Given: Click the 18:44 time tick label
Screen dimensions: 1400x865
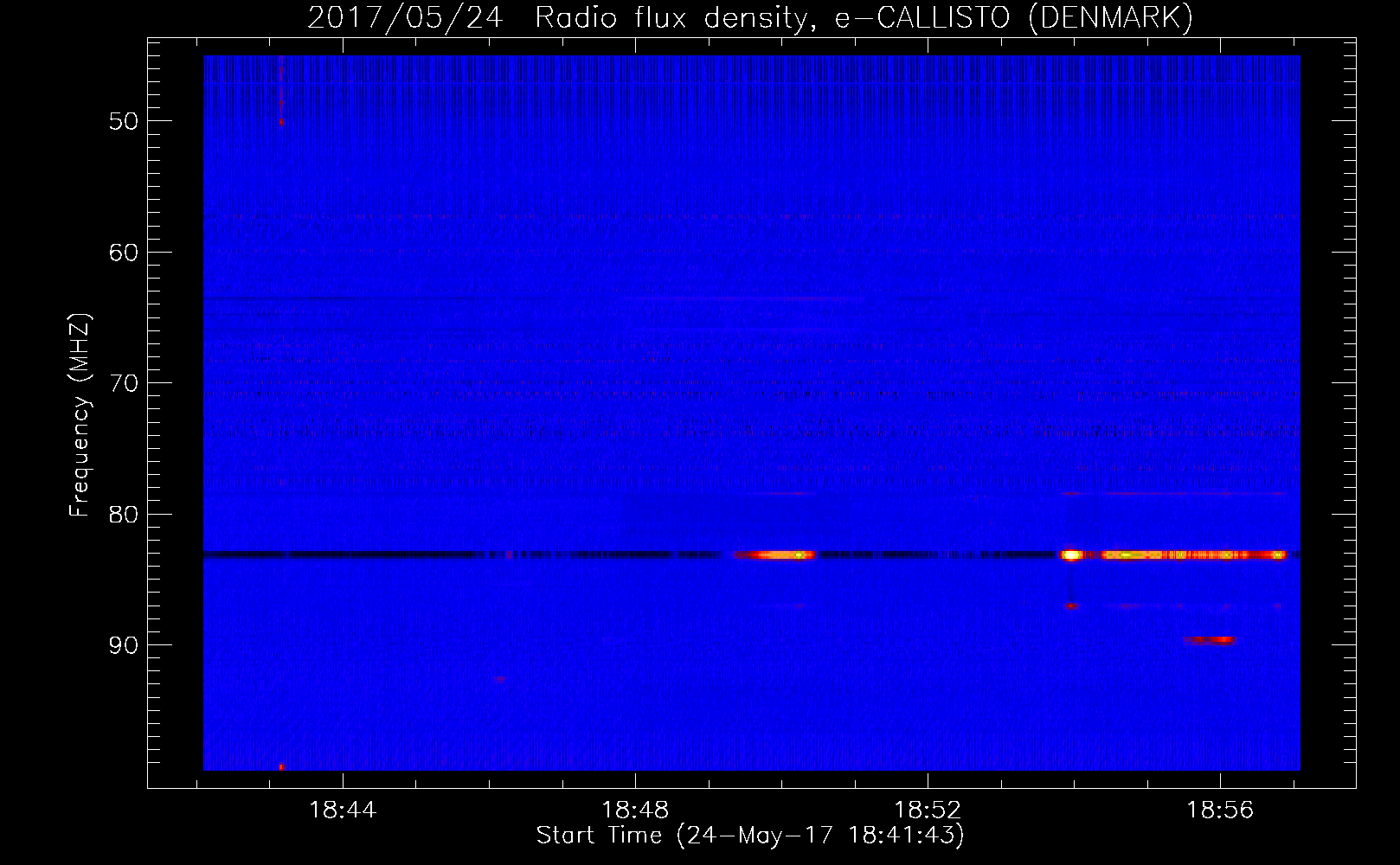Looking at the screenshot, I should 344,811.
